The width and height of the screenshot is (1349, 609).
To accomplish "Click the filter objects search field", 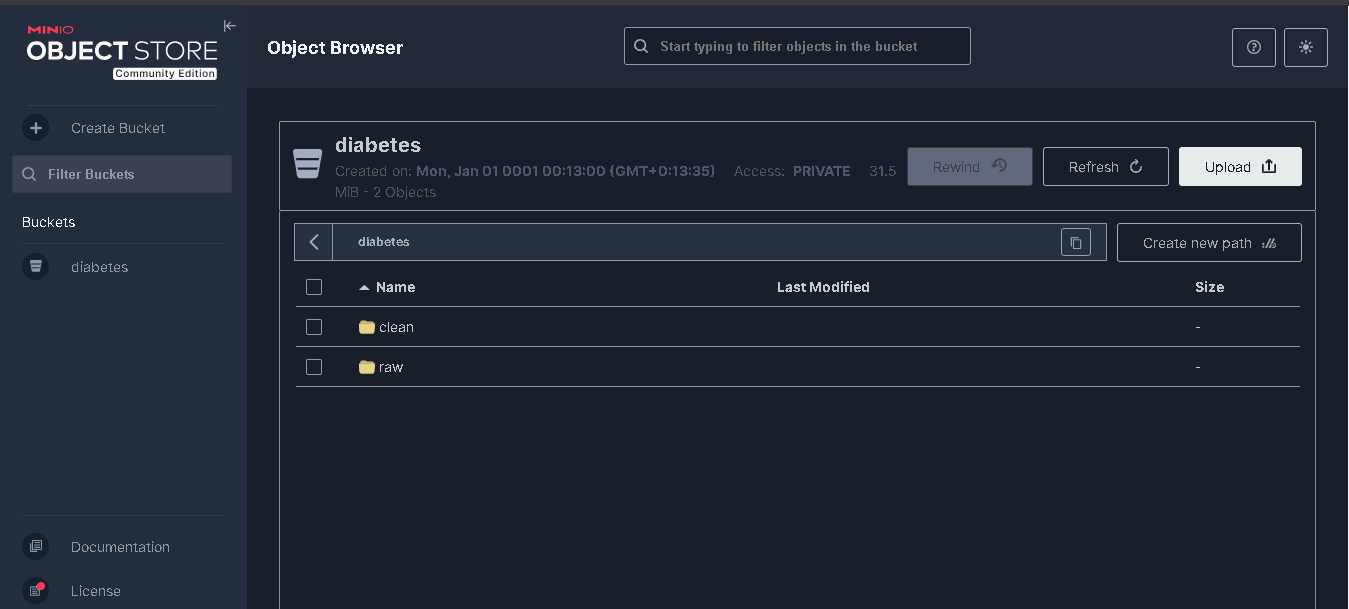I will tap(796, 45).
